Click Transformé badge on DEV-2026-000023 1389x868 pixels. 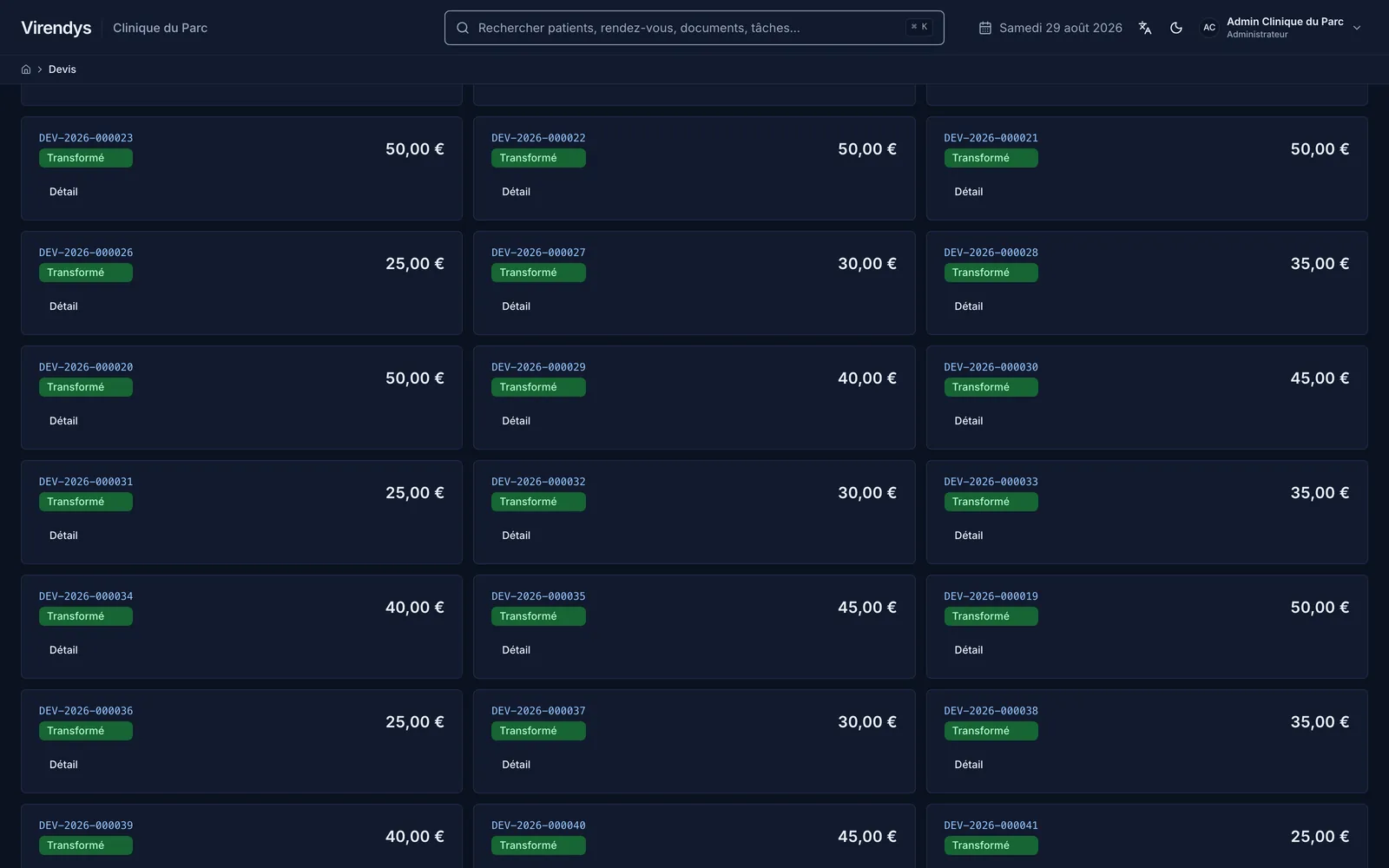(x=86, y=158)
